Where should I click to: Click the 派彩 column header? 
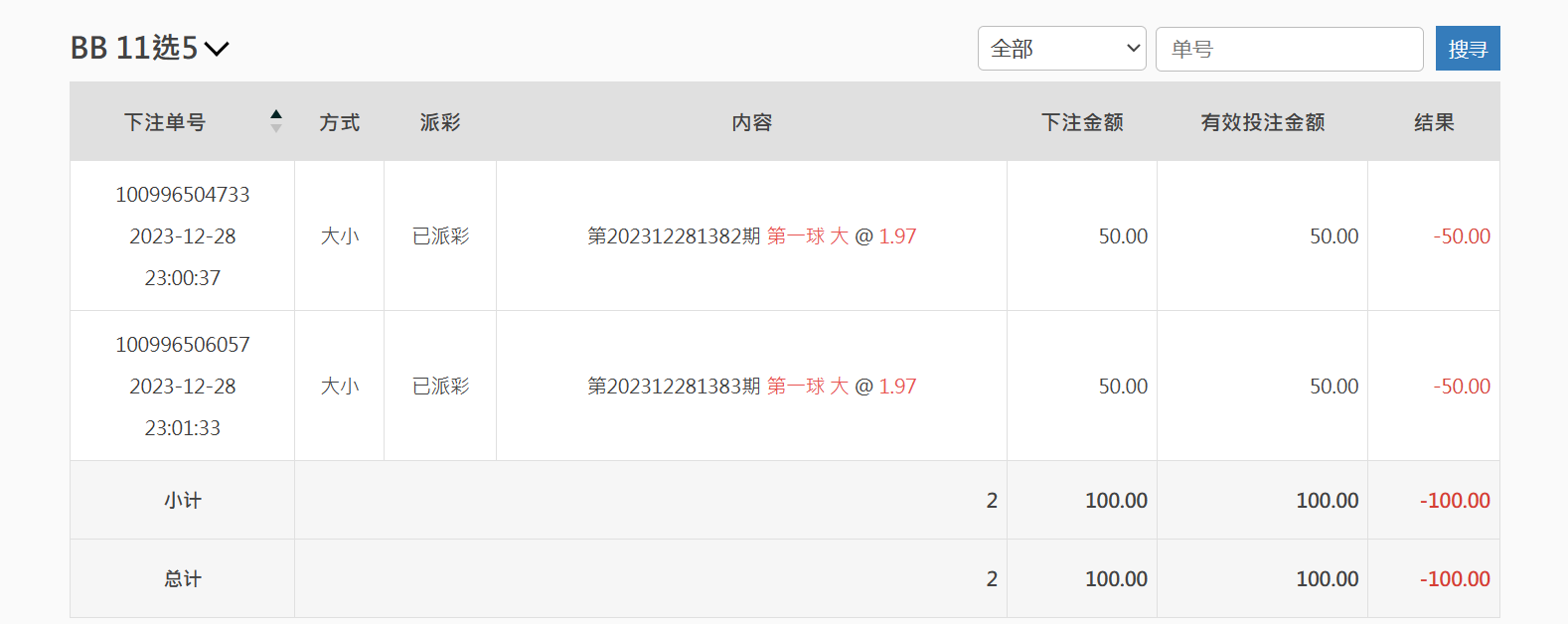[440, 122]
